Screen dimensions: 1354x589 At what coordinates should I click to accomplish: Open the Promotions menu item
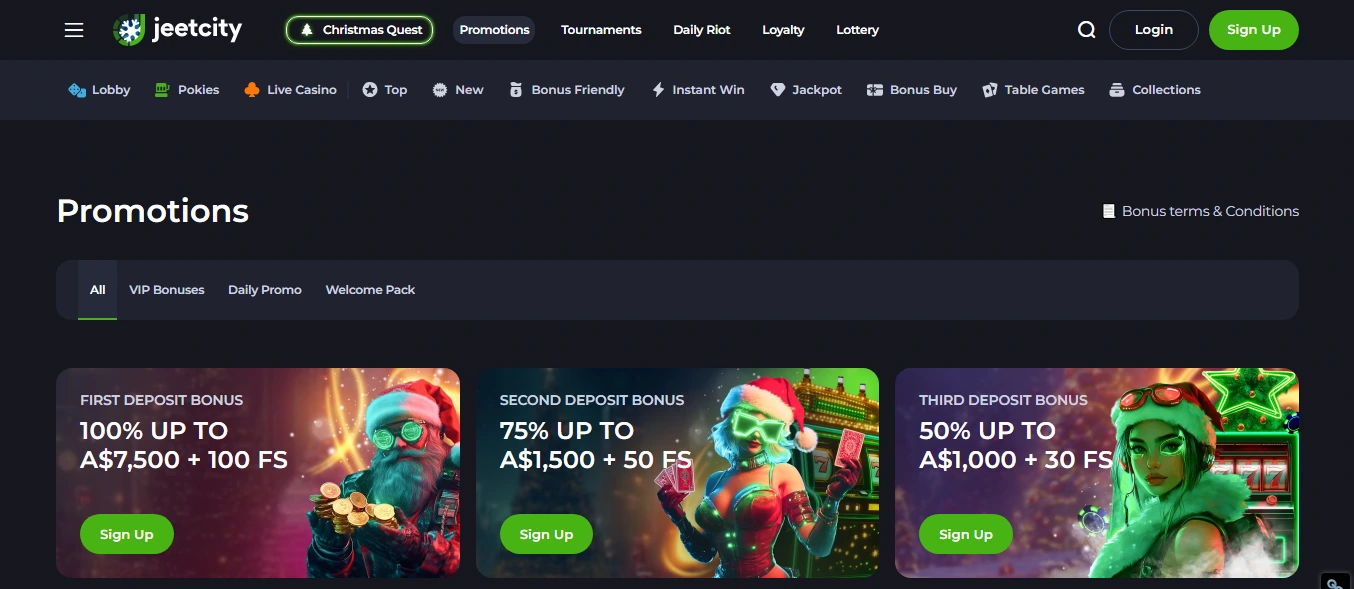pyautogui.click(x=494, y=30)
